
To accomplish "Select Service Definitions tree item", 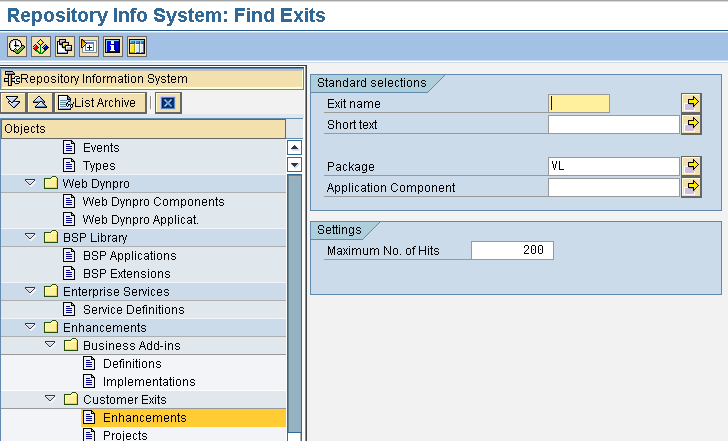I will [133, 310].
